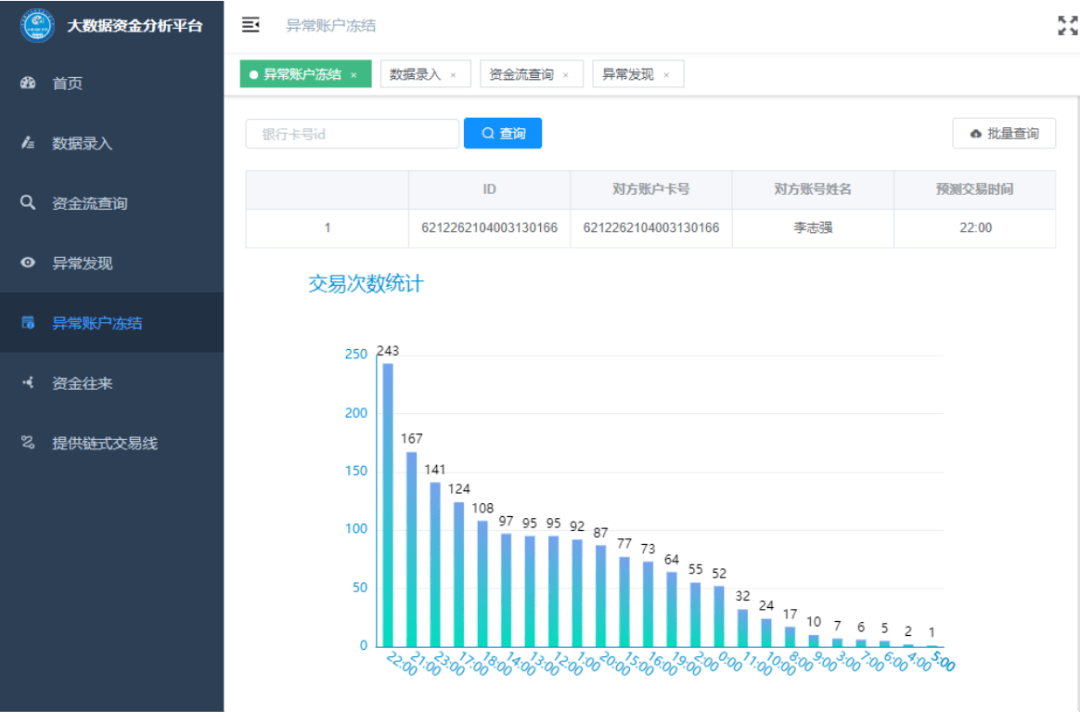1080x712 pixels.
Task: Click the 资金流查询 magnifier icon
Action: [28, 202]
